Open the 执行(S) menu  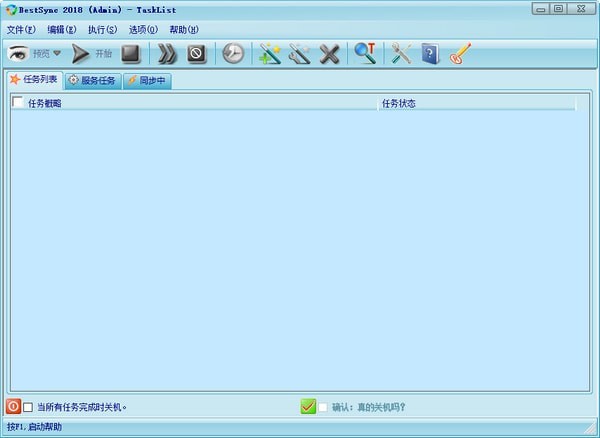[x=102, y=30]
